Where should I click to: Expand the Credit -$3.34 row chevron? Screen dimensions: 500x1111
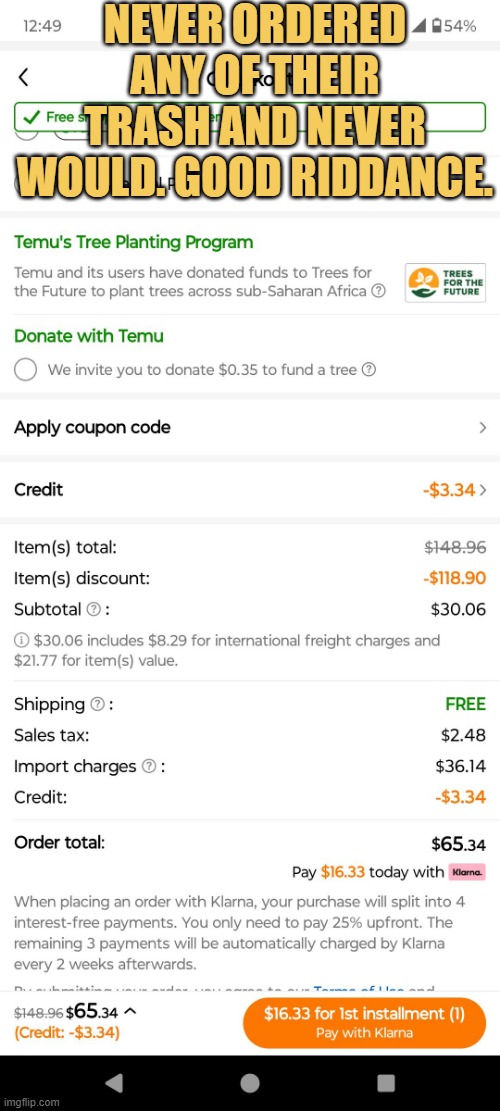coord(483,490)
